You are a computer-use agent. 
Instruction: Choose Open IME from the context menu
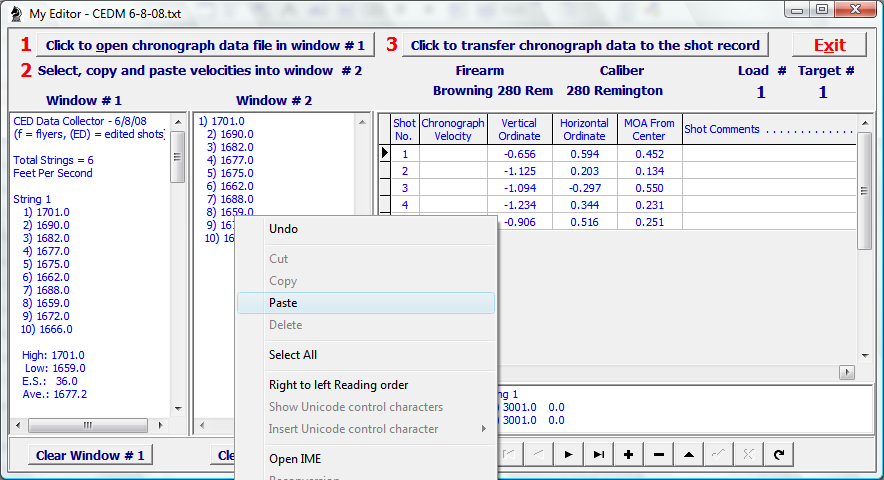click(x=366, y=459)
